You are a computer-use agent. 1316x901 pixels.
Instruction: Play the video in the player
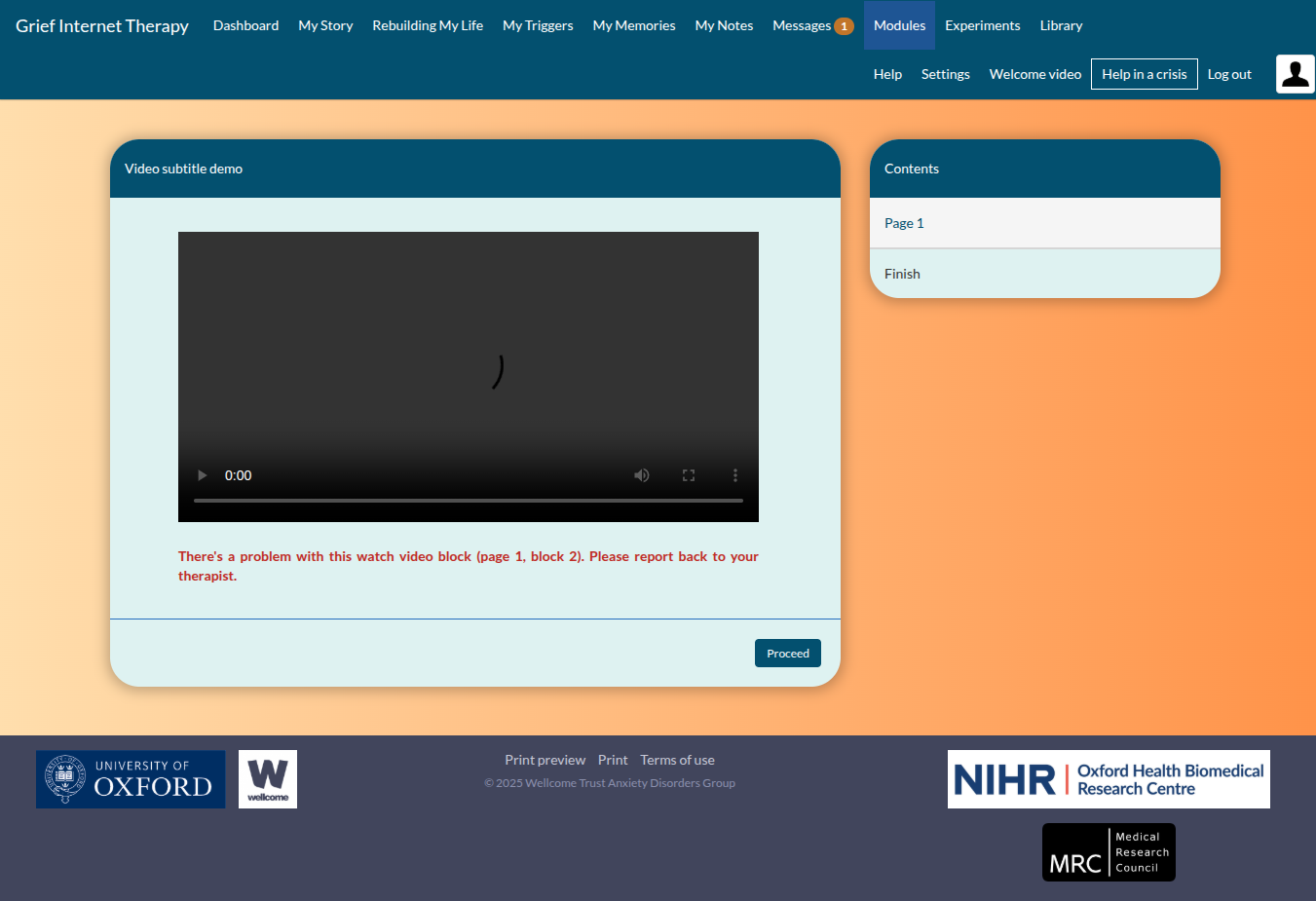(203, 475)
